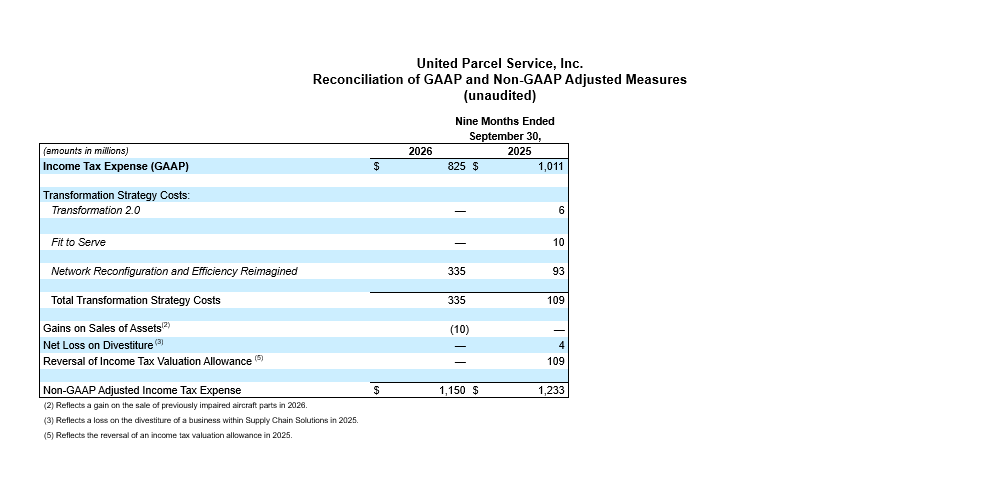Click the 'Transformation 2.0' row label
Image resolution: width=991 pixels, height=484 pixels.
click(x=95, y=210)
